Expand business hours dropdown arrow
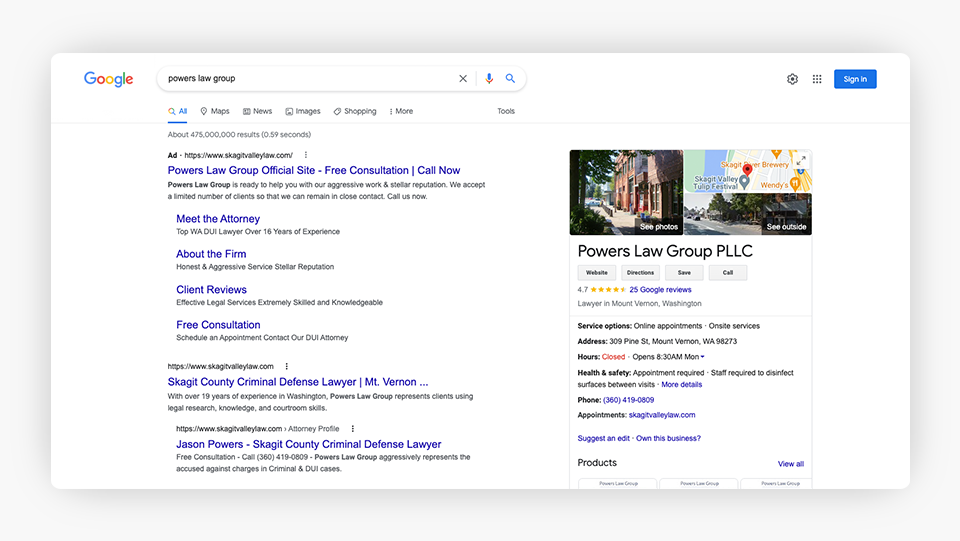This screenshot has height=541, width=960. tap(702, 357)
